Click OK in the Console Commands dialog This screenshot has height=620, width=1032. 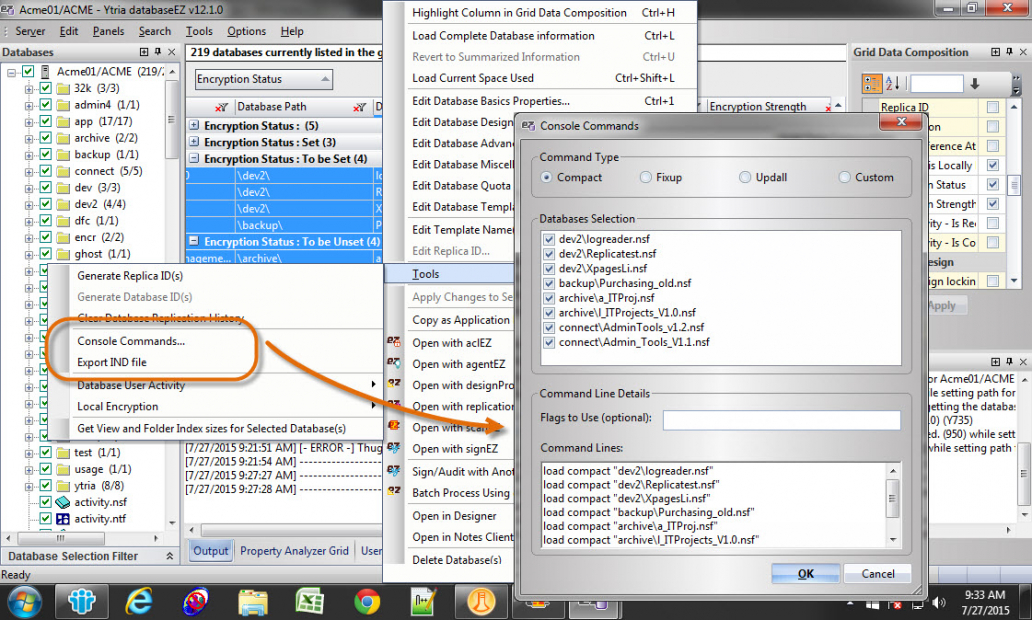click(806, 573)
